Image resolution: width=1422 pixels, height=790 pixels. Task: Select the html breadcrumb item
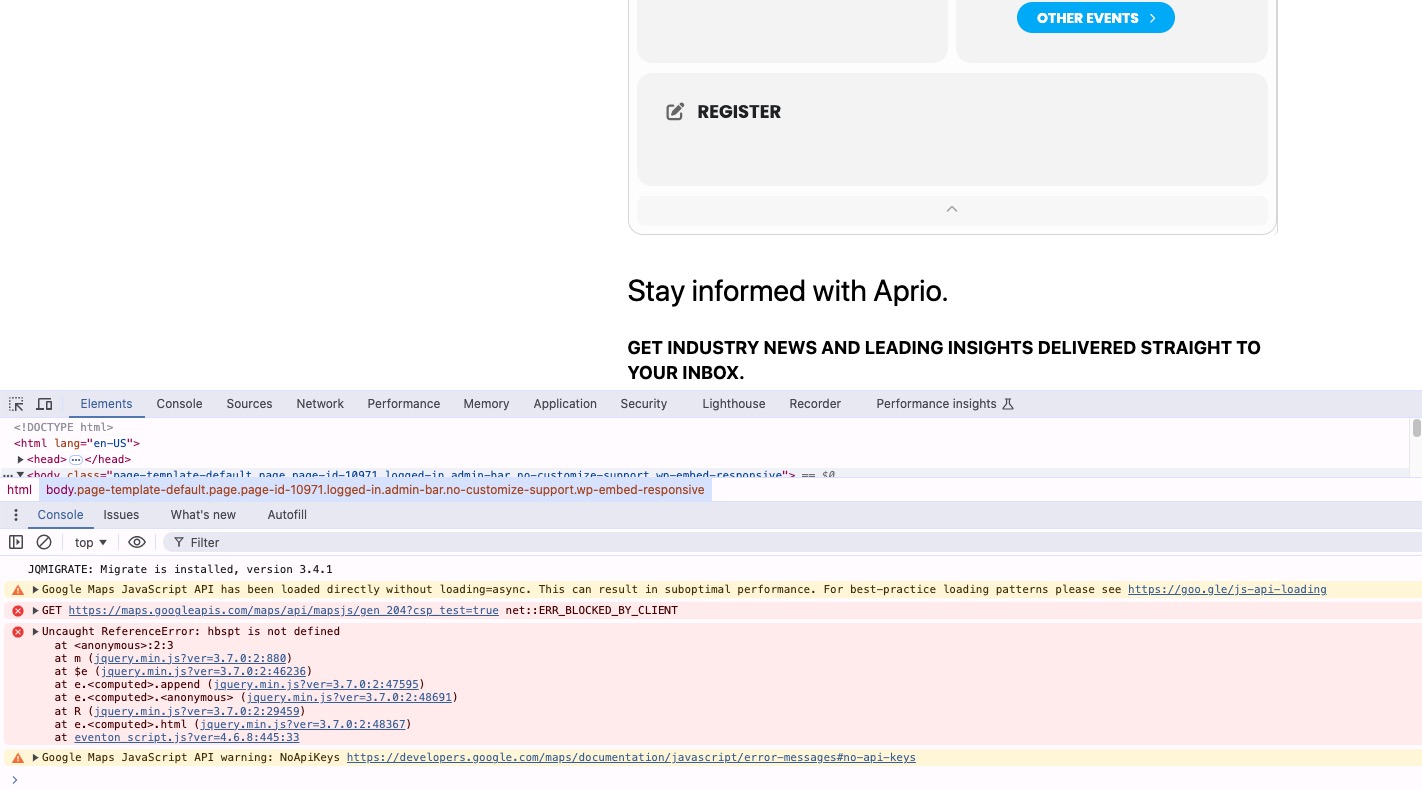click(19, 490)
